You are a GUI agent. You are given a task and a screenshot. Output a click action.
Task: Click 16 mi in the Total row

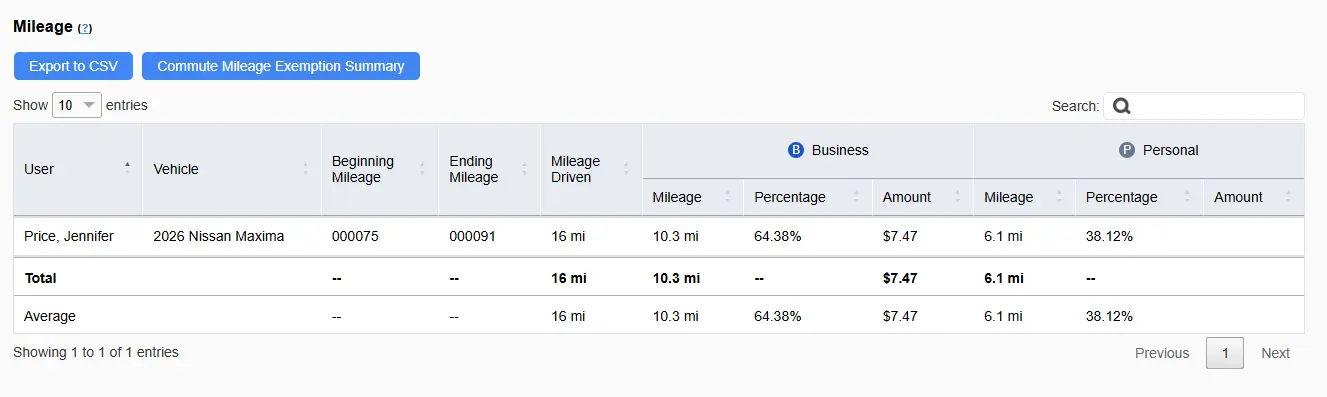pyautogui.click(x=569, y=278)
